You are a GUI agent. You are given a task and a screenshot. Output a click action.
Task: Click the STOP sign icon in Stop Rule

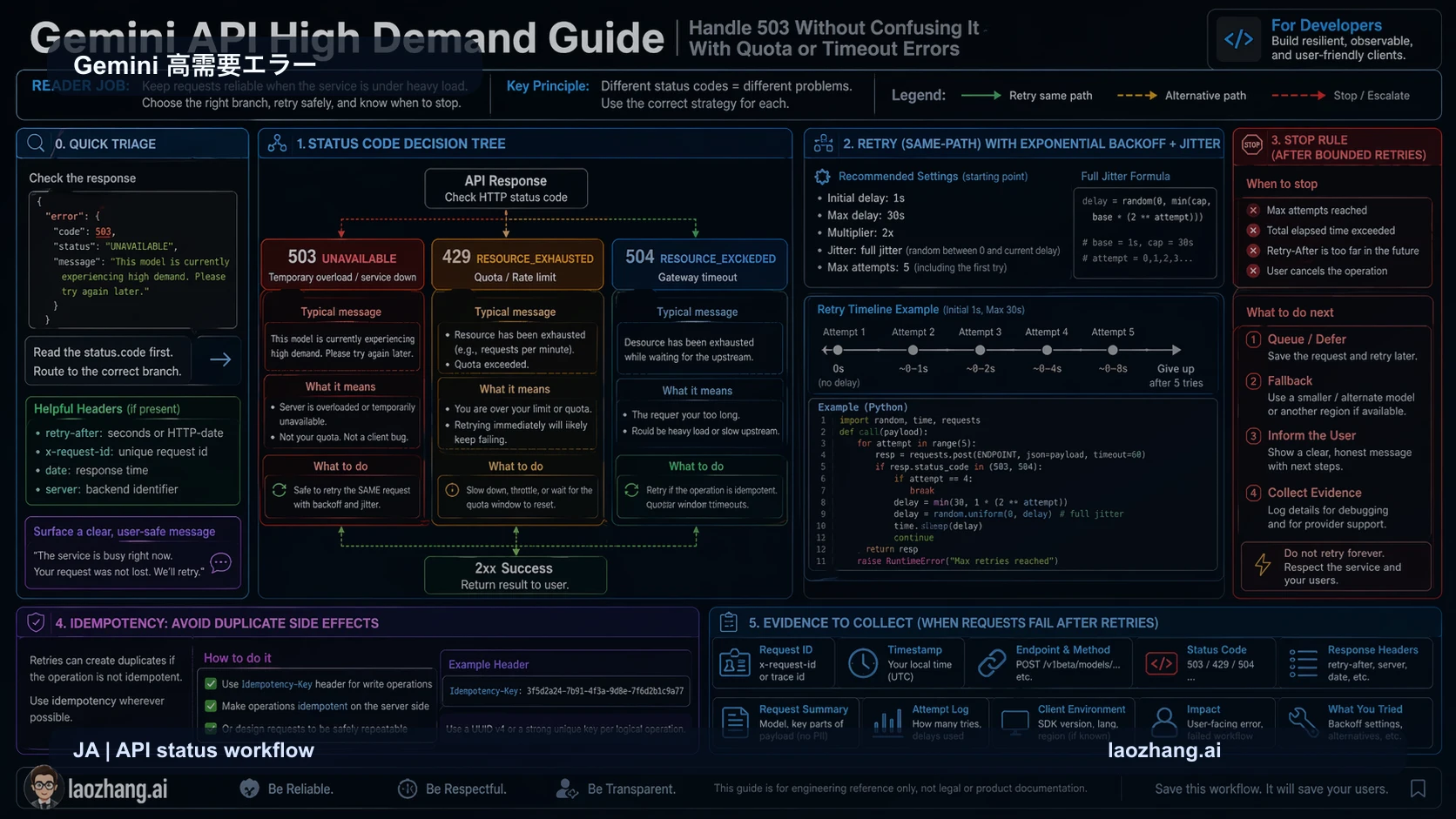[x=1251, y=146]
